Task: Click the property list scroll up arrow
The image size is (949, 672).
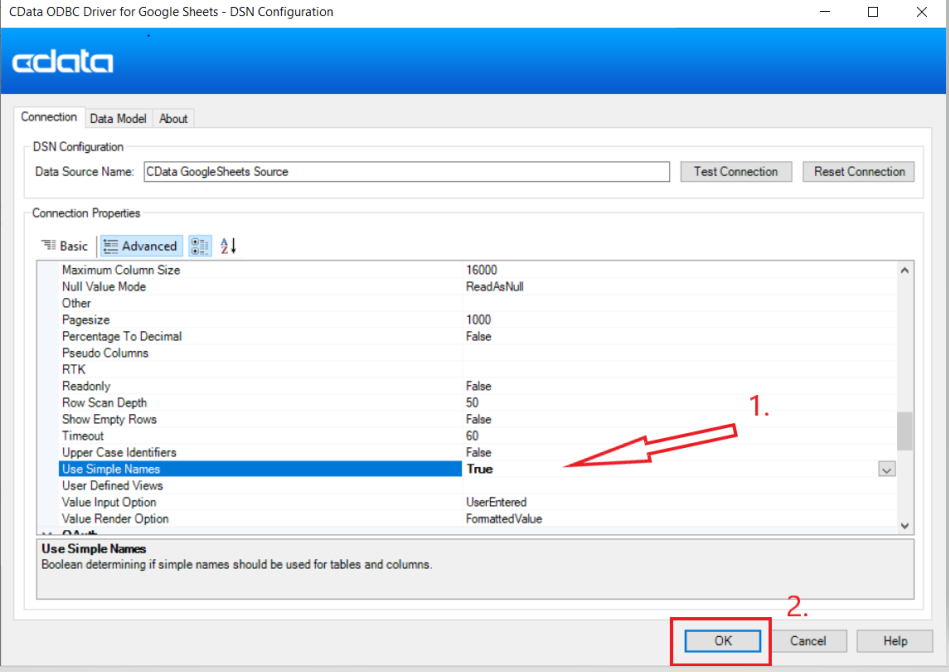Action: click(905, 270)
